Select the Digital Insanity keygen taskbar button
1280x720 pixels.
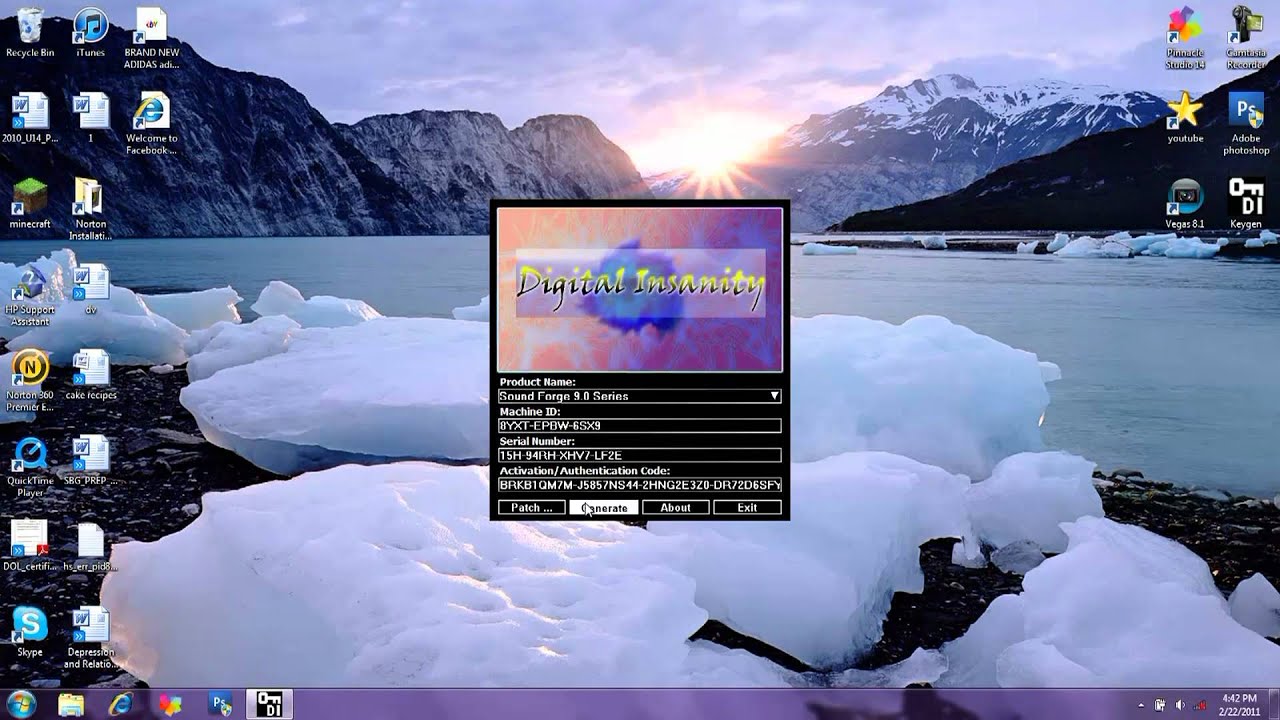click(x=270, y=704)
